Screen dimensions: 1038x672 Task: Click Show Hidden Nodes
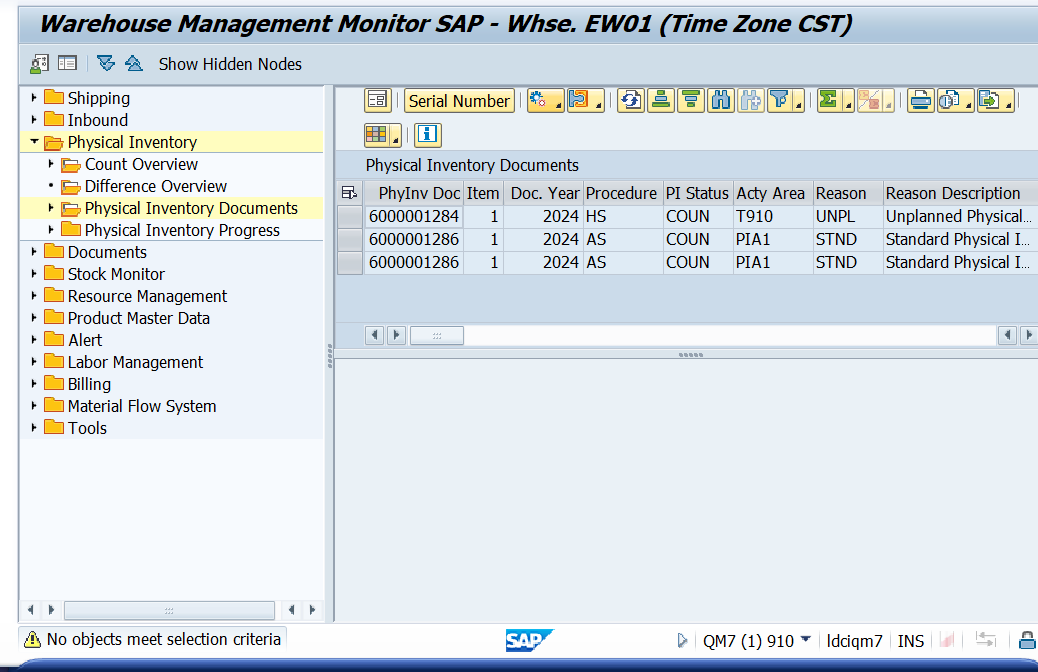click(230, 64)
